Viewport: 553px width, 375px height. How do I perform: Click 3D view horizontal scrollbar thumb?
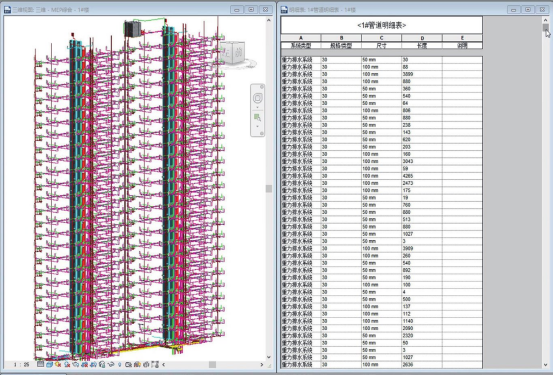(x=212, y=364)
